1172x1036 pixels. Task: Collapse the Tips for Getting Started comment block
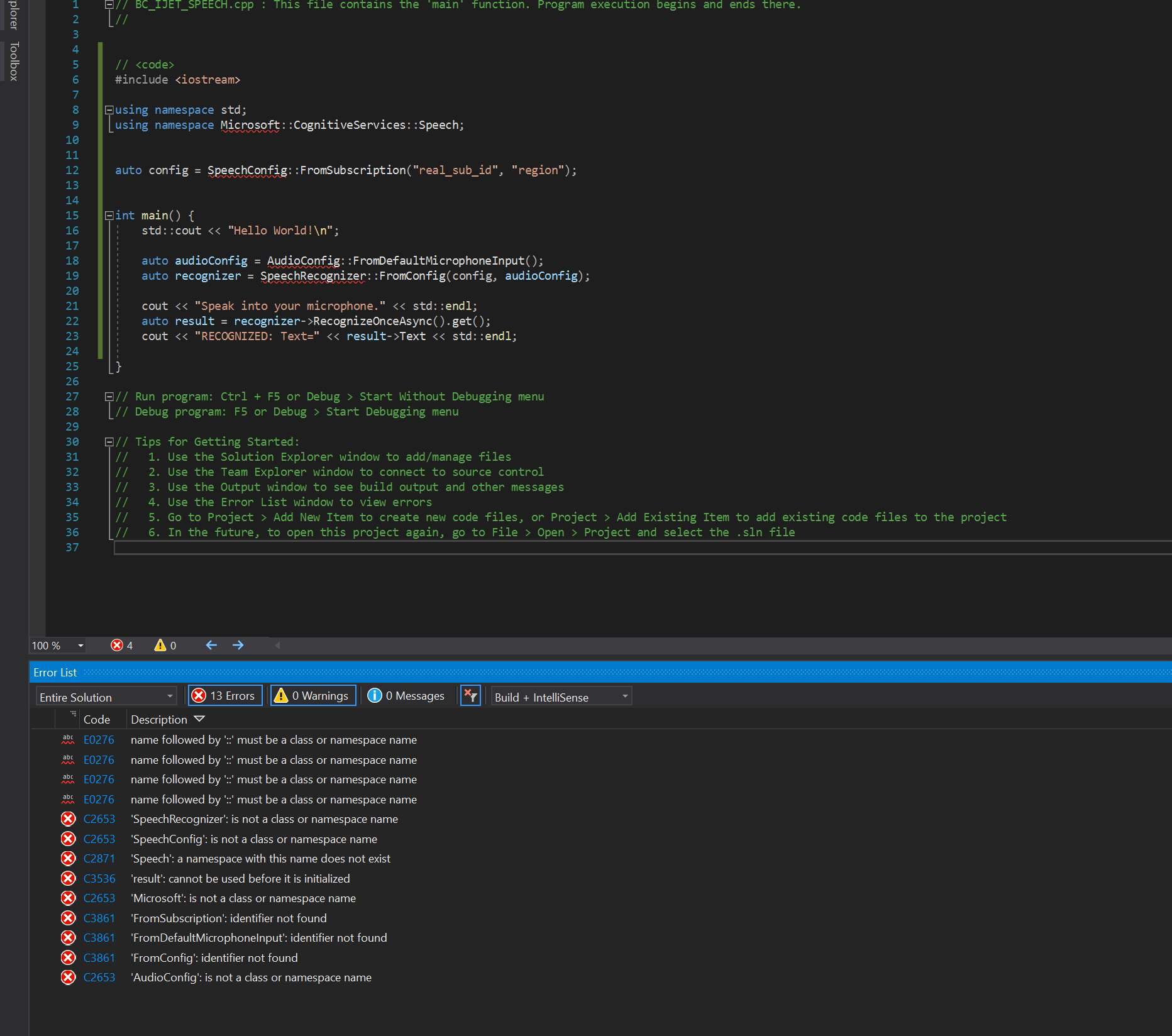(x=109, y=442)
